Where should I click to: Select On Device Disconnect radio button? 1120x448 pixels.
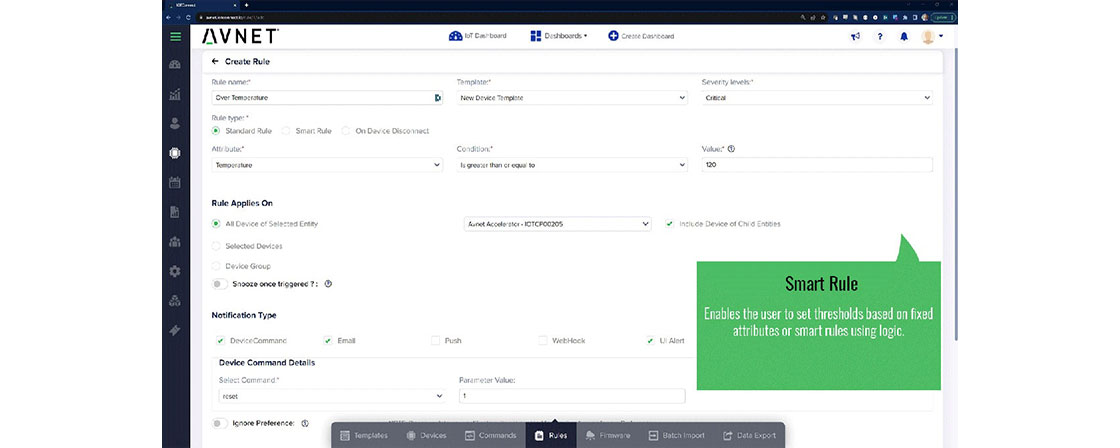pyautogui.click(x=346, y=131)
